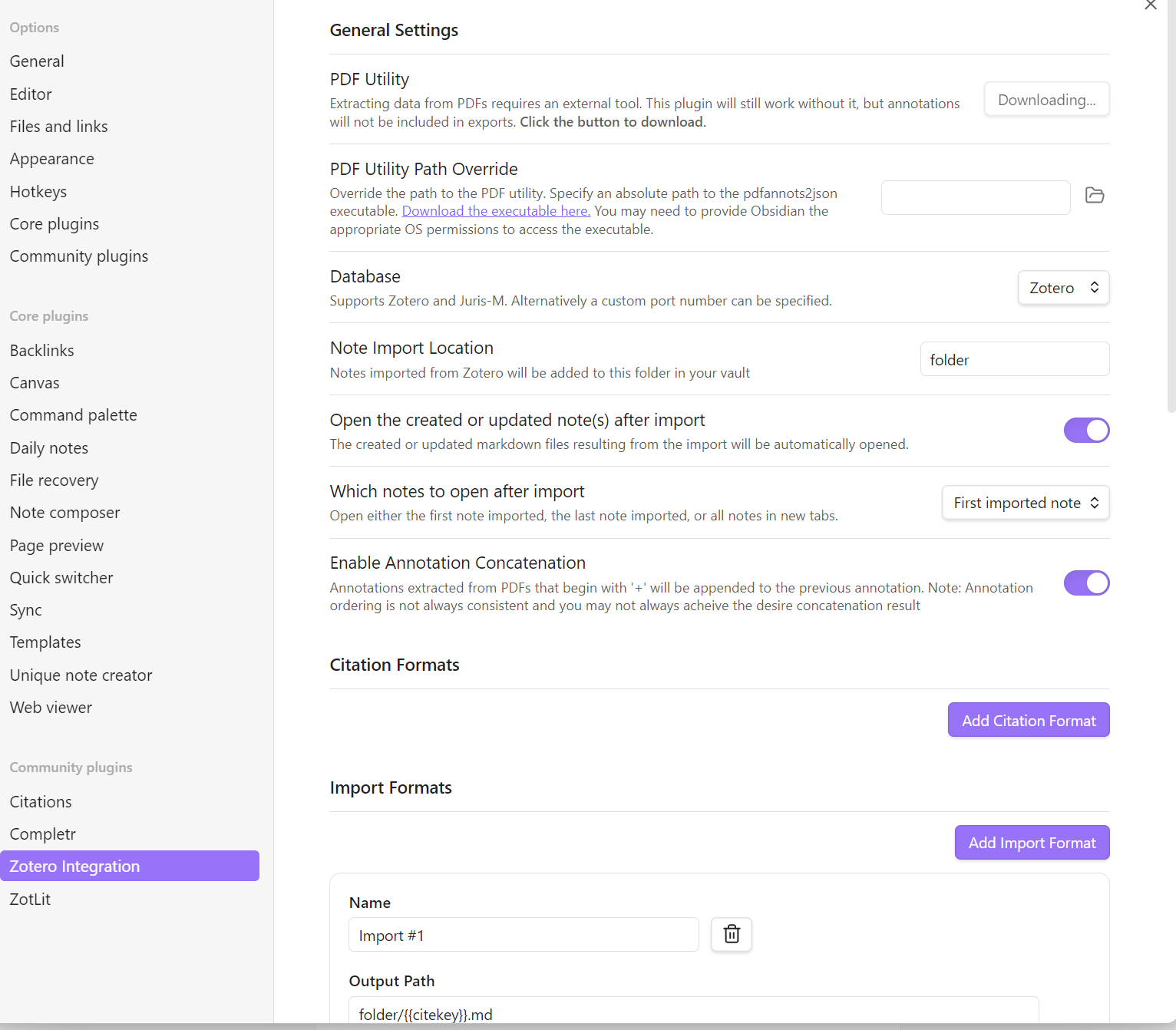Open the Download the executable here link
The image size is (1176, 1030).
495,211
